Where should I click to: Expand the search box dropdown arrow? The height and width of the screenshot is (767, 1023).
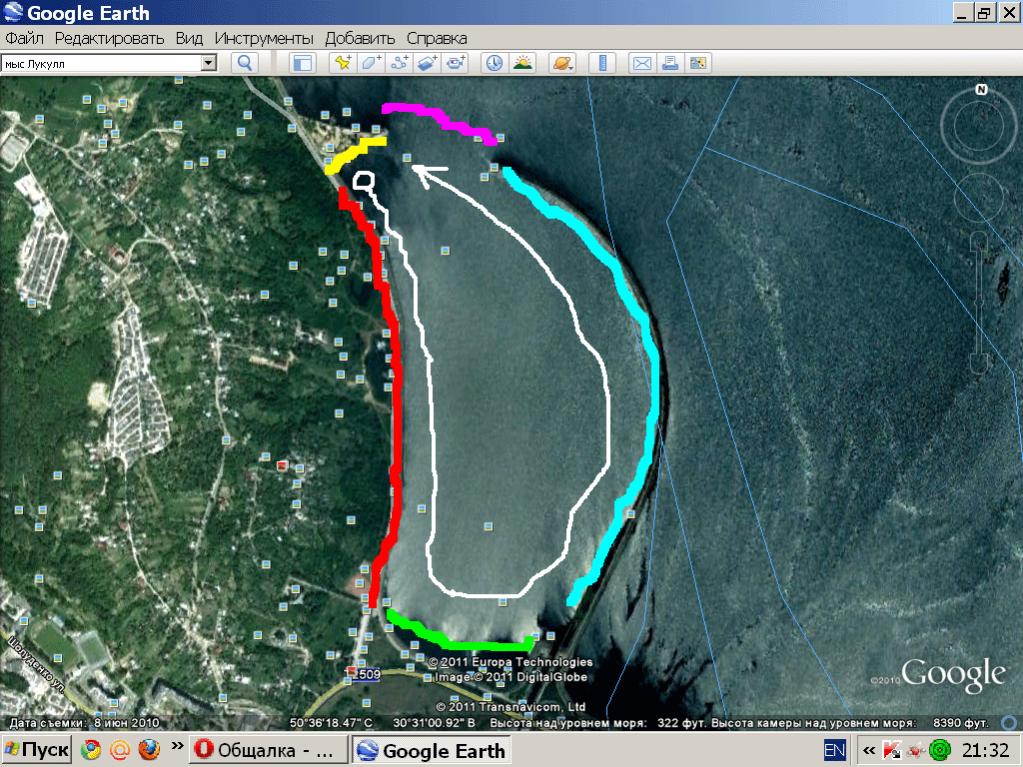pyautogui.click(x=209, y=63)
